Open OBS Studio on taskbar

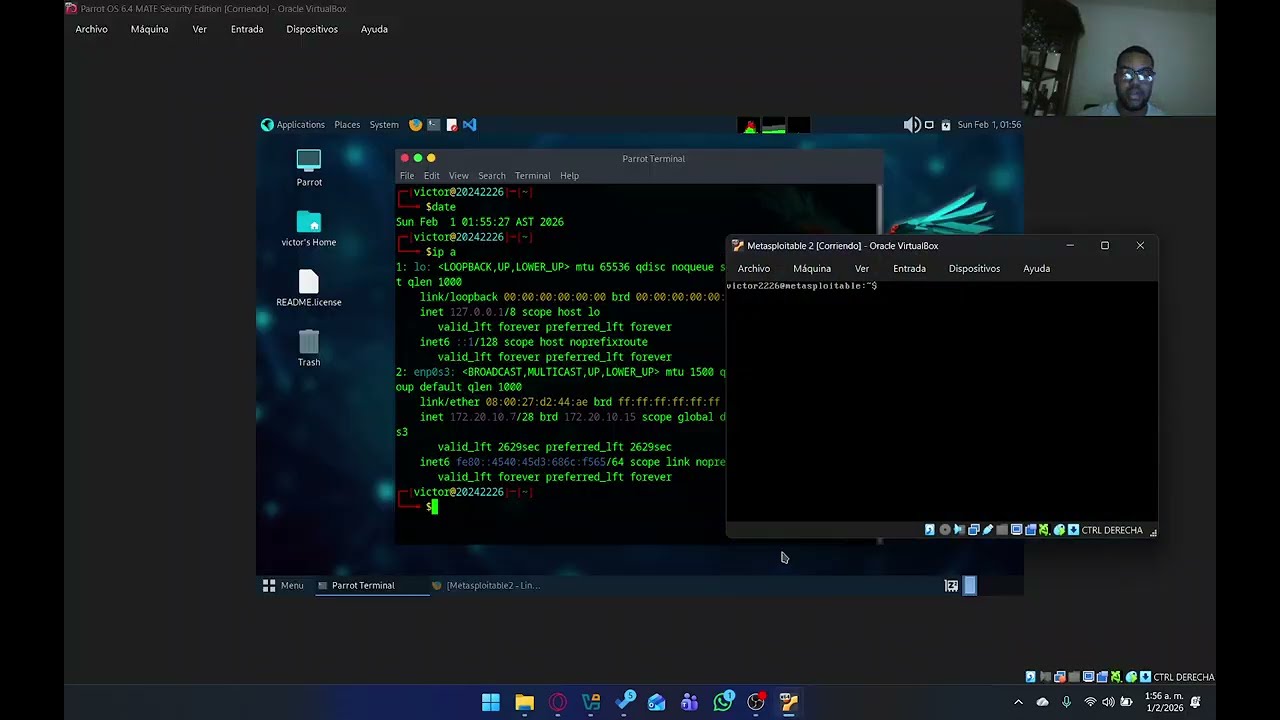click(x=756, y=703)
